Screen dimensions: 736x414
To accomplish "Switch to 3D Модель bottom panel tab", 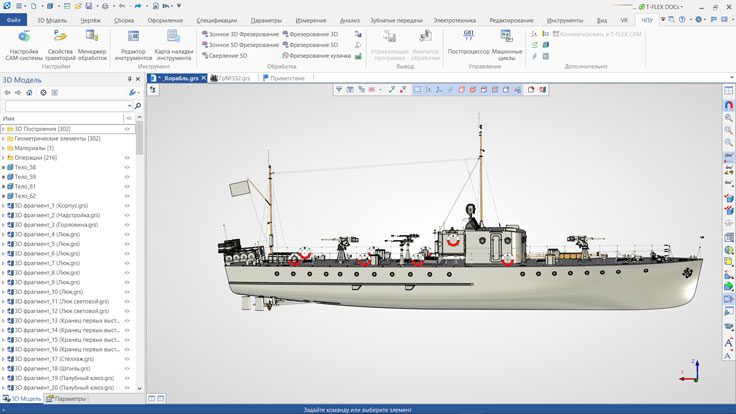I will point(22,399).
